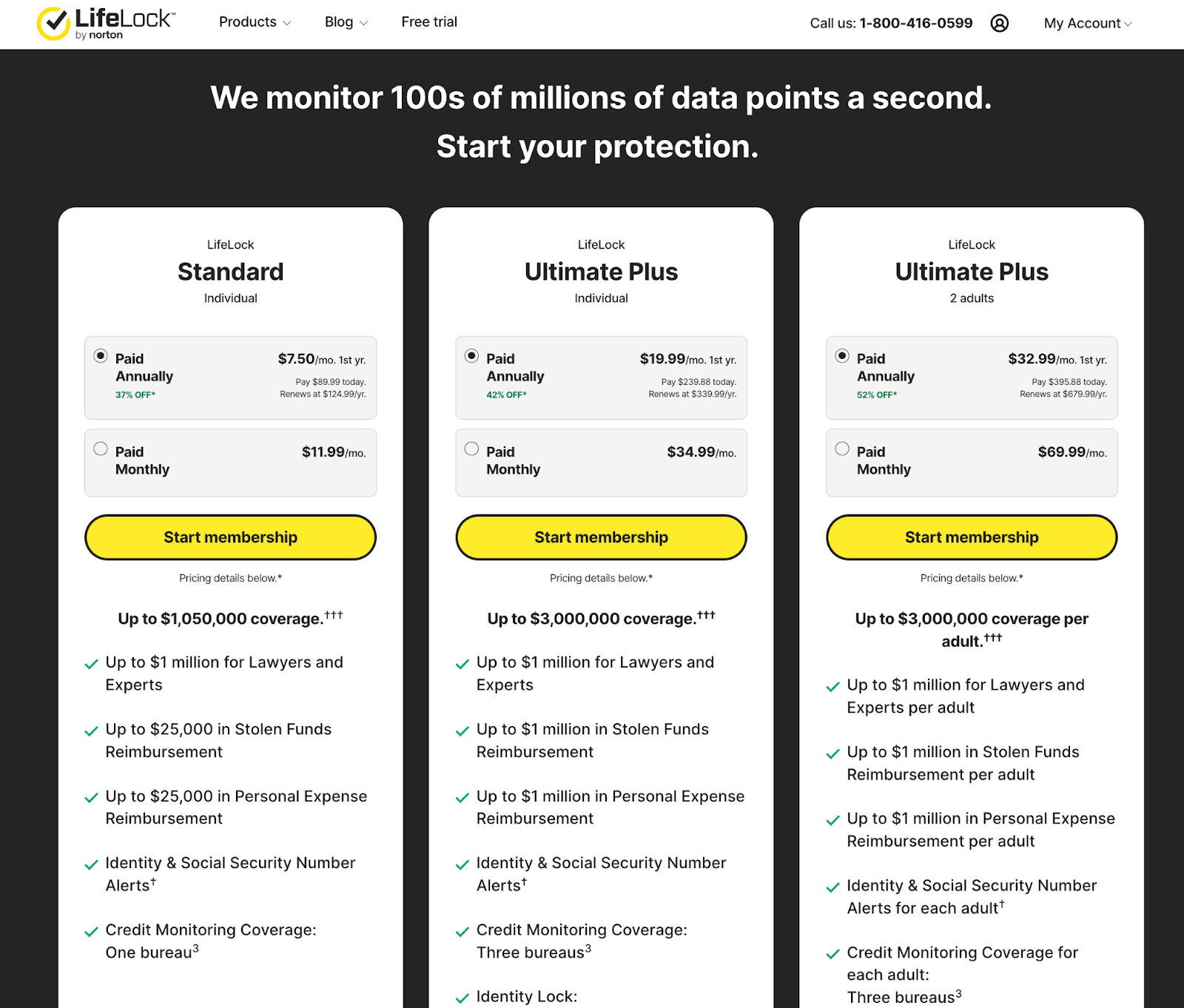Click the LifeLock by Norton logo
The image size is (1184, 1008).
tap(106, 24)
